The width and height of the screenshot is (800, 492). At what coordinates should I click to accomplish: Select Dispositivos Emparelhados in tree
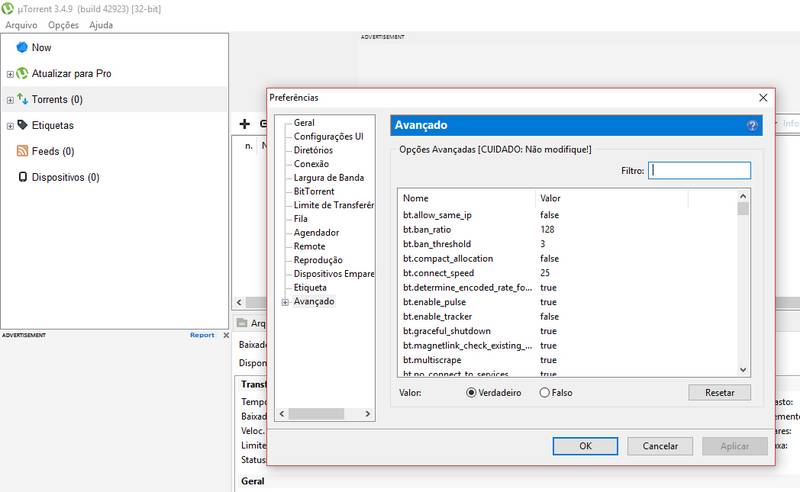pos(334,274)
